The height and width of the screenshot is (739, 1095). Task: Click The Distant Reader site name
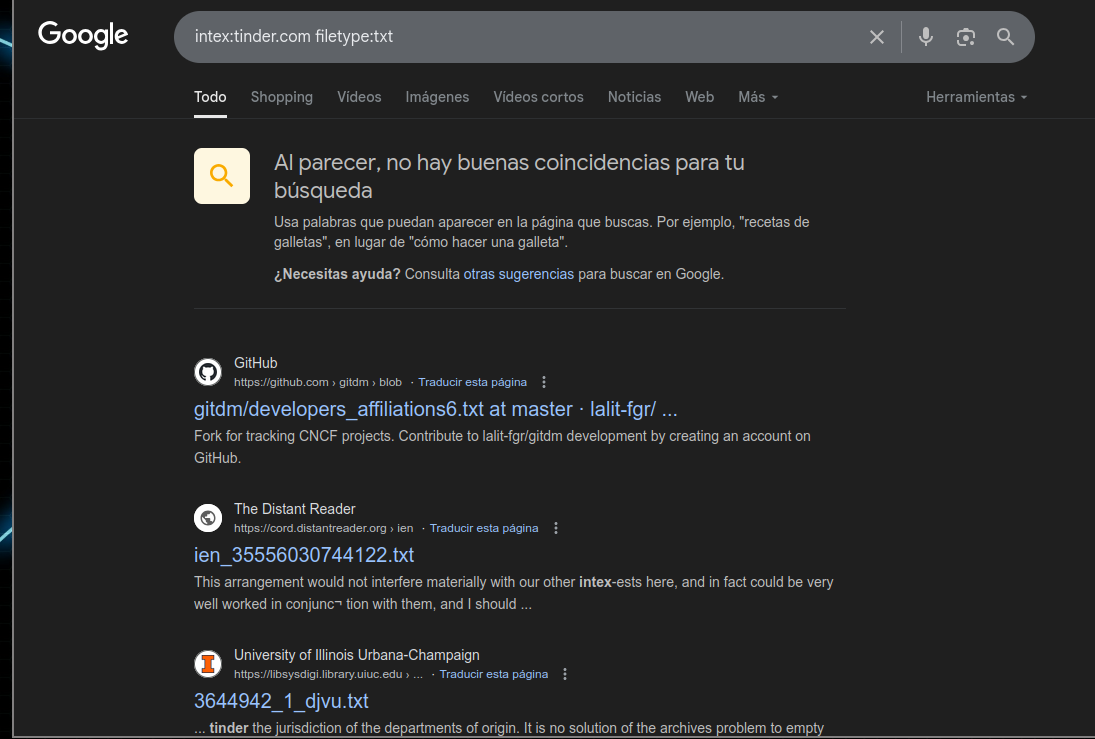point(295,509)
